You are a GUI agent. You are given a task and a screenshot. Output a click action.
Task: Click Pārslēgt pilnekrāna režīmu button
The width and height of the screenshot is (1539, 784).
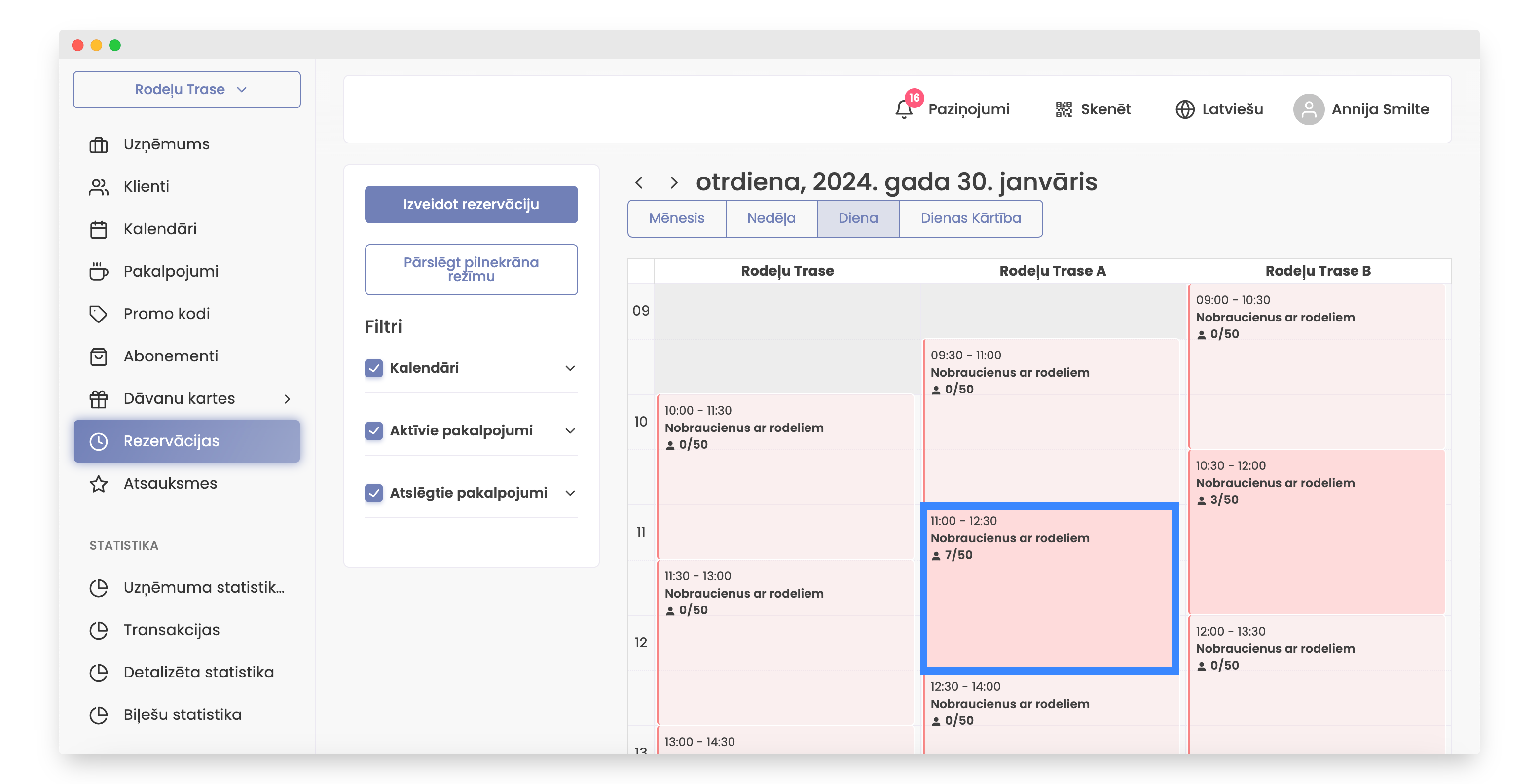(x=471, y=269)
